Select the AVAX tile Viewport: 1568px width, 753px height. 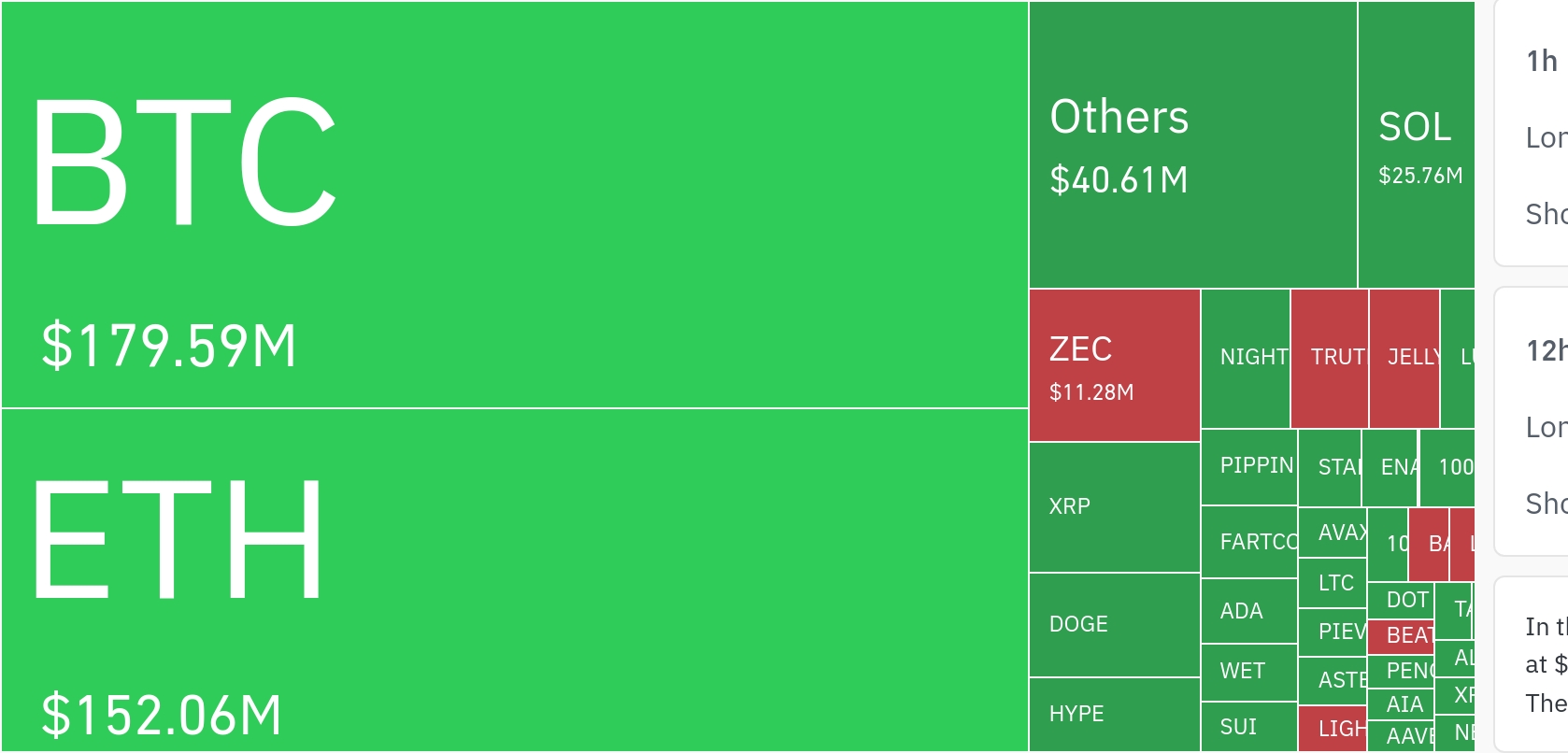point(1333,533)
